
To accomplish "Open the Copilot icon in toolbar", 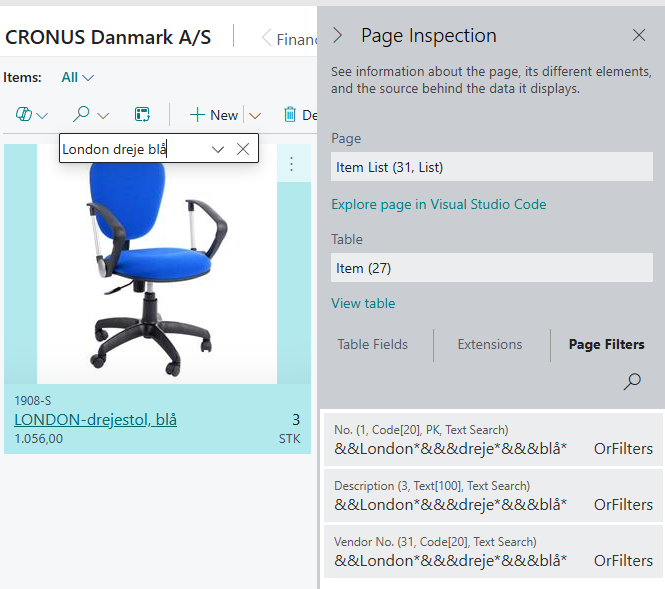I will pos(24,114).
